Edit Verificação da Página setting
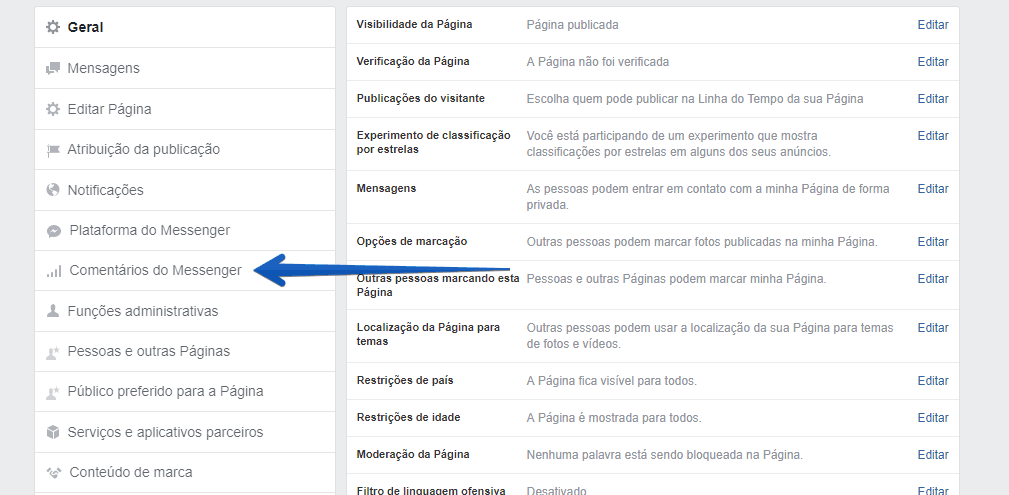1009x495 pixels. point(932,62)
